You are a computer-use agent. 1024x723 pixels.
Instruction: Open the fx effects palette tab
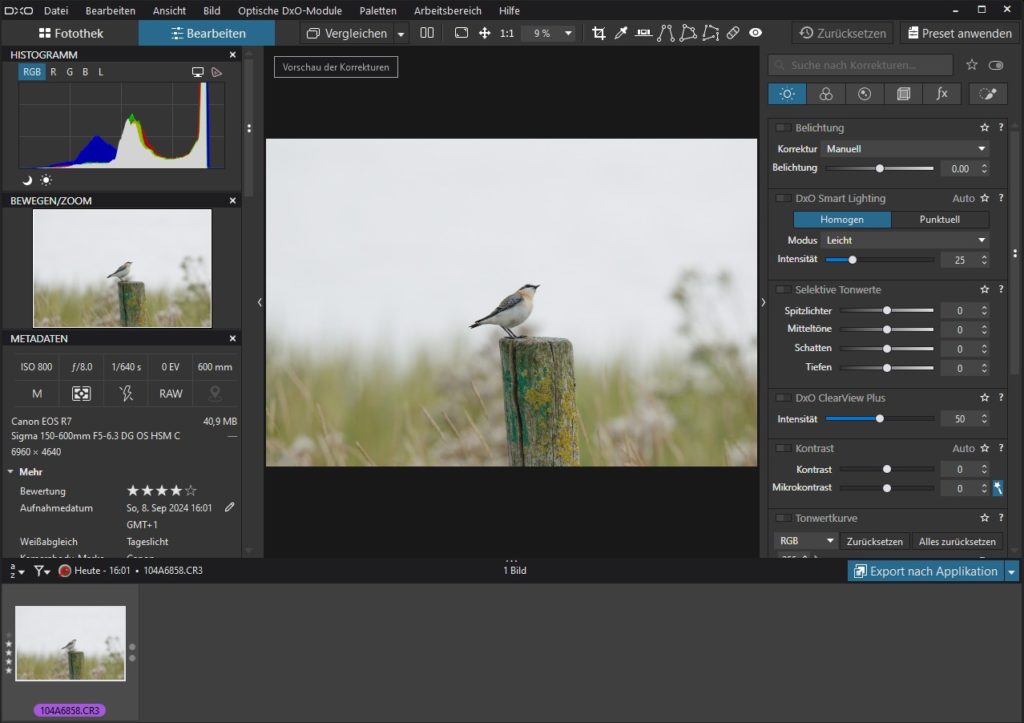pyautogui.click(x=942, y=94)
